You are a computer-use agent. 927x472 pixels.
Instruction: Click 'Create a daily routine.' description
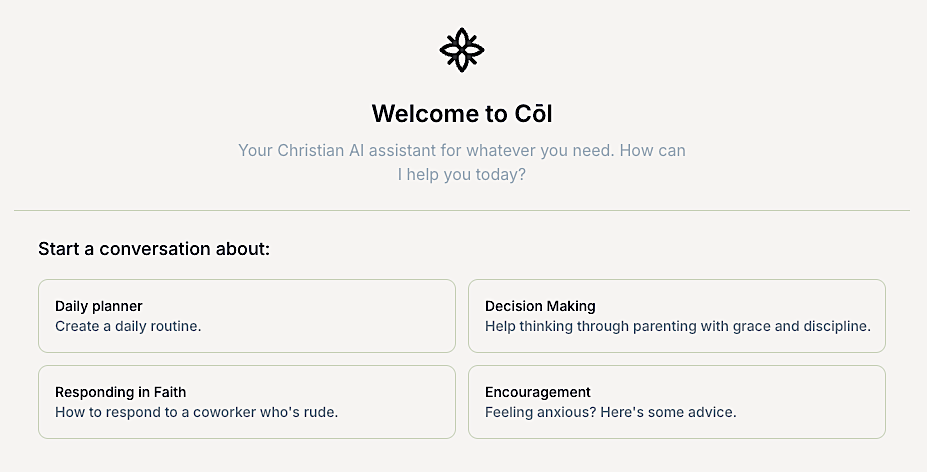tap(128, 326)
